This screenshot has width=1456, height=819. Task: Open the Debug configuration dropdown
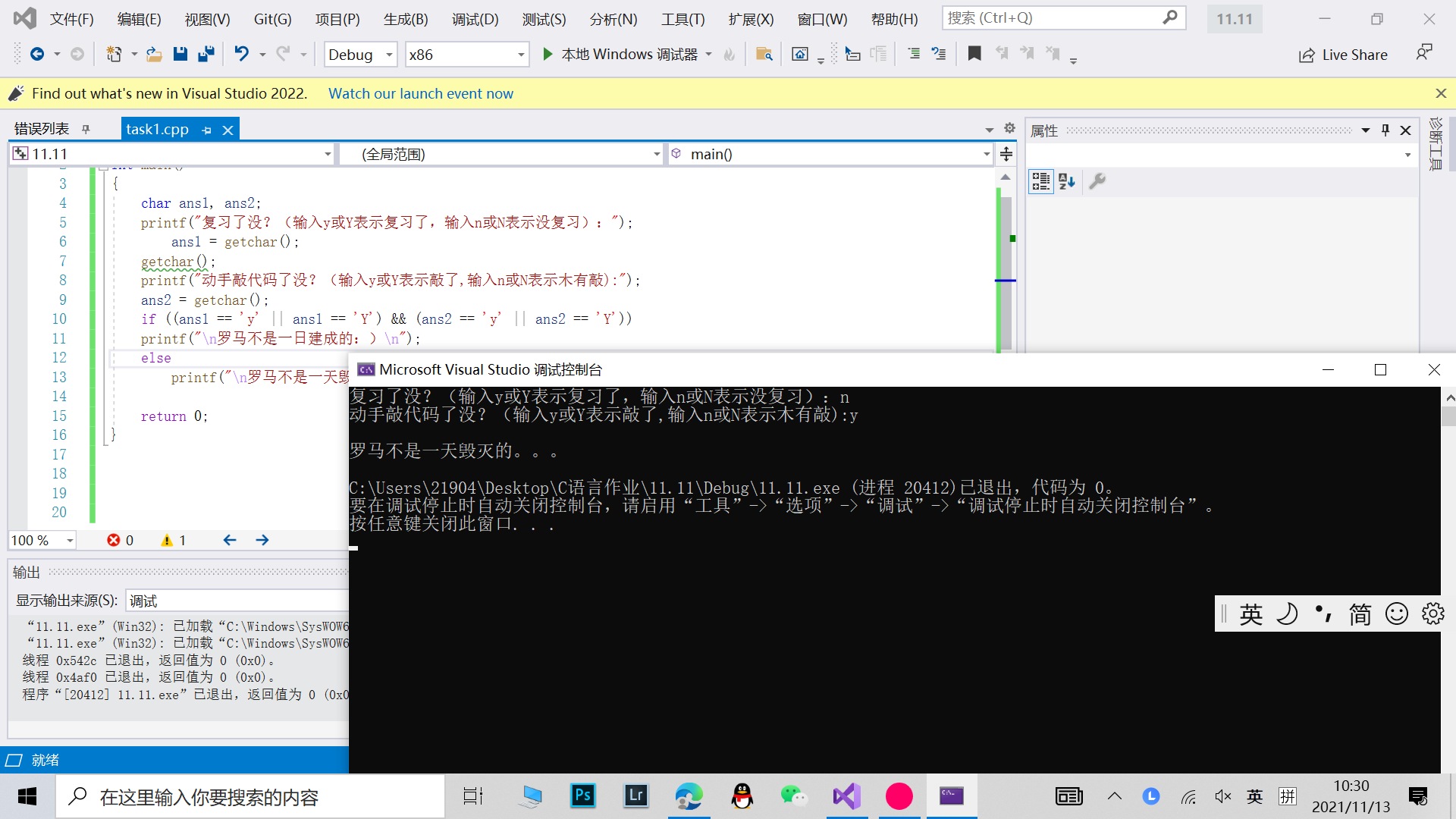pos(389,55)
